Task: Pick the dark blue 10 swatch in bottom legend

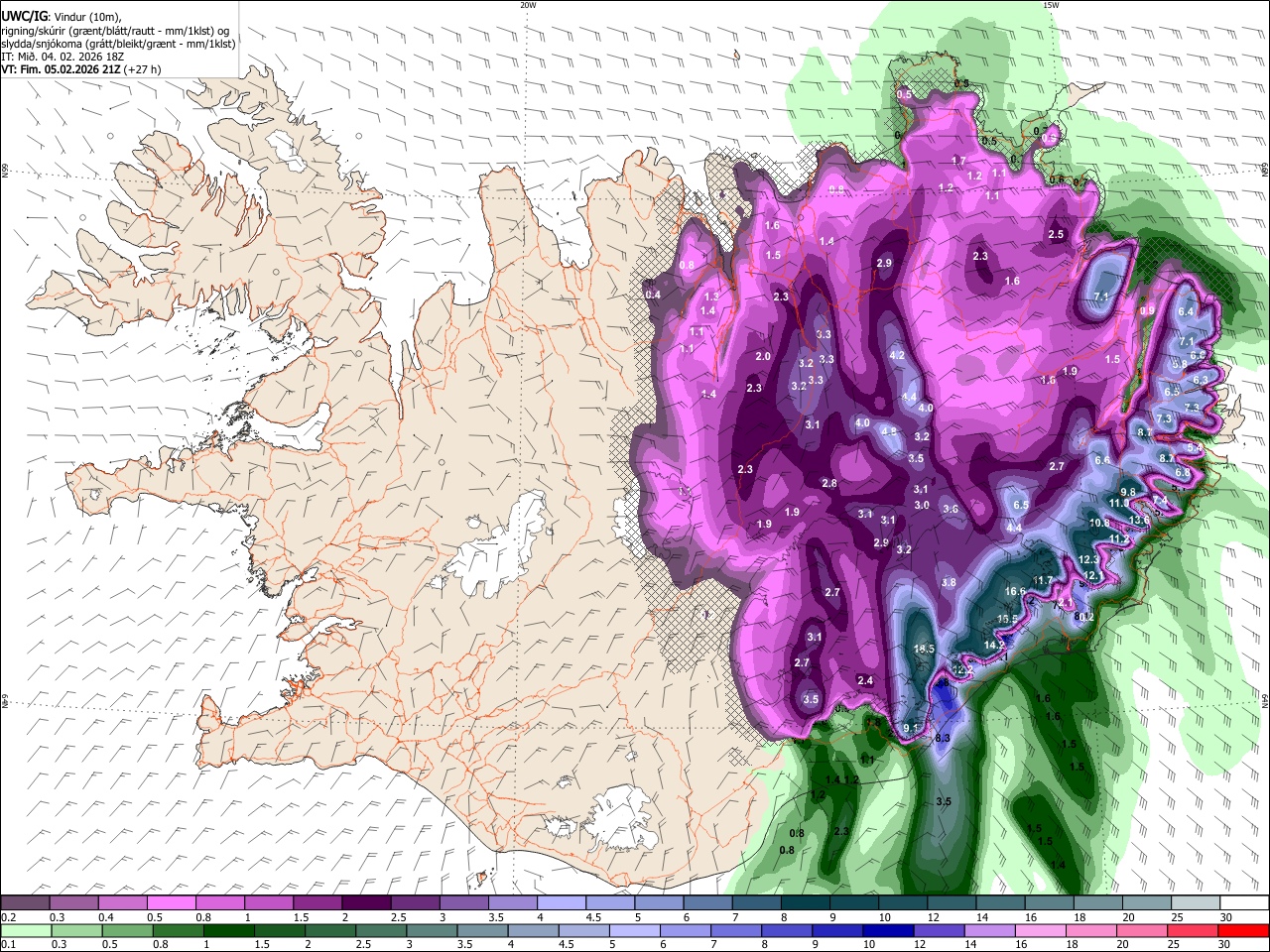Action: [888, 931]
